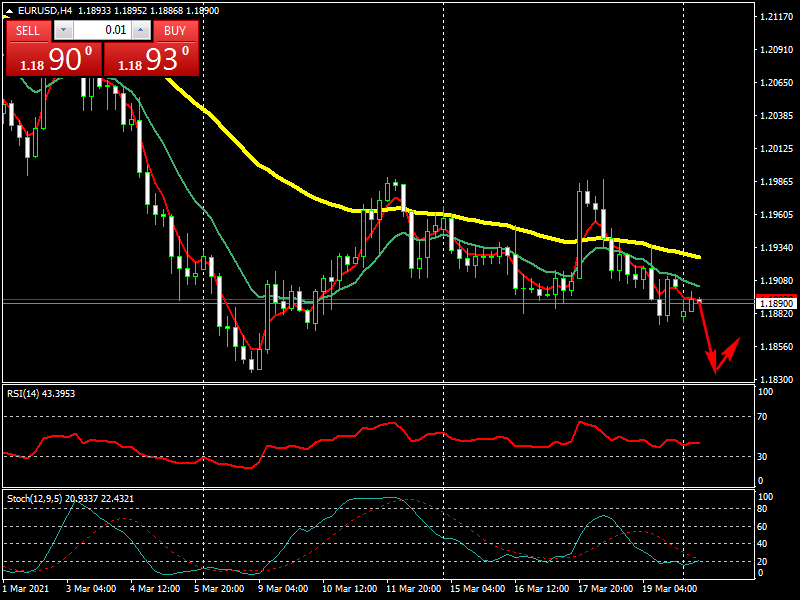Click the BUY button
The height and width of the screenshot is (600, 800).
pyautogui.click(x=175, y=30)
